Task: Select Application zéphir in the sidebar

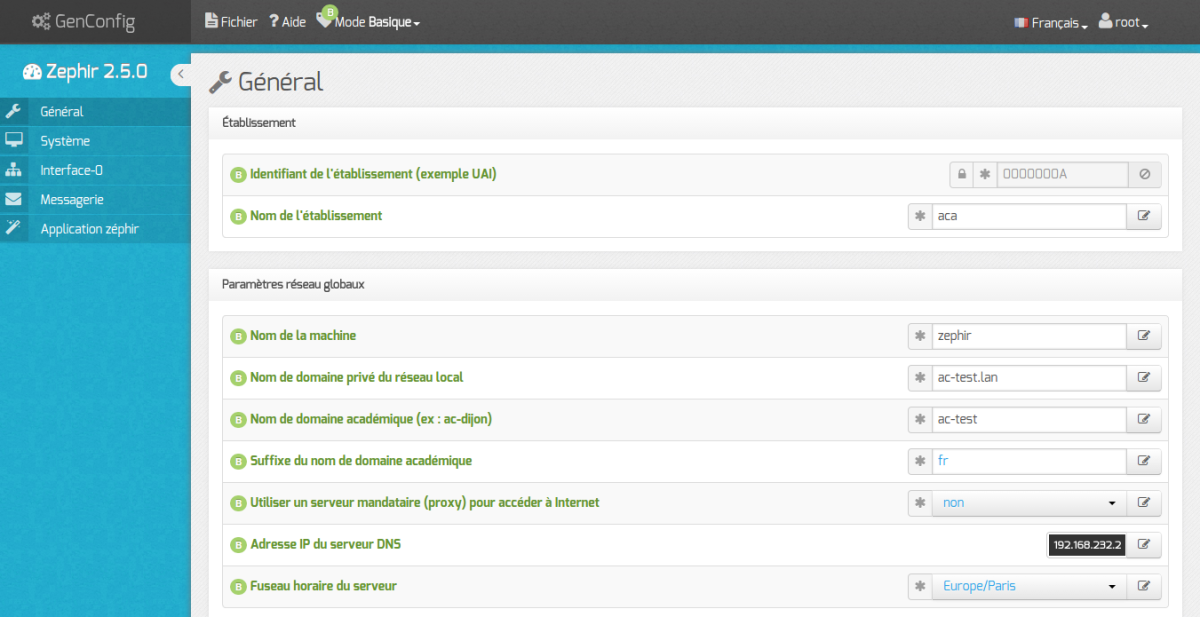Action: coord(95,229)
